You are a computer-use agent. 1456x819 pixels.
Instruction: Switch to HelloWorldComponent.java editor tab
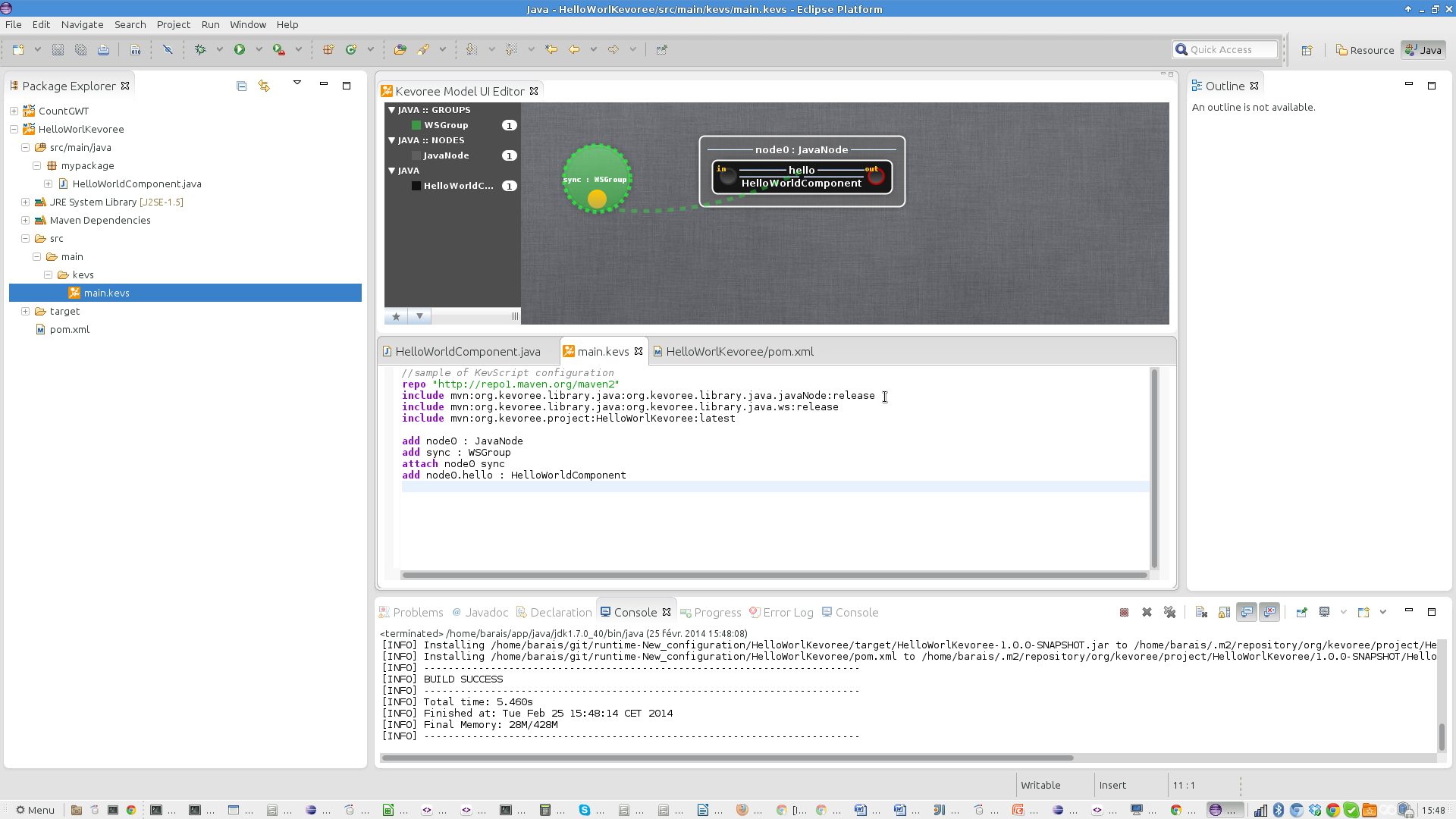468,352
